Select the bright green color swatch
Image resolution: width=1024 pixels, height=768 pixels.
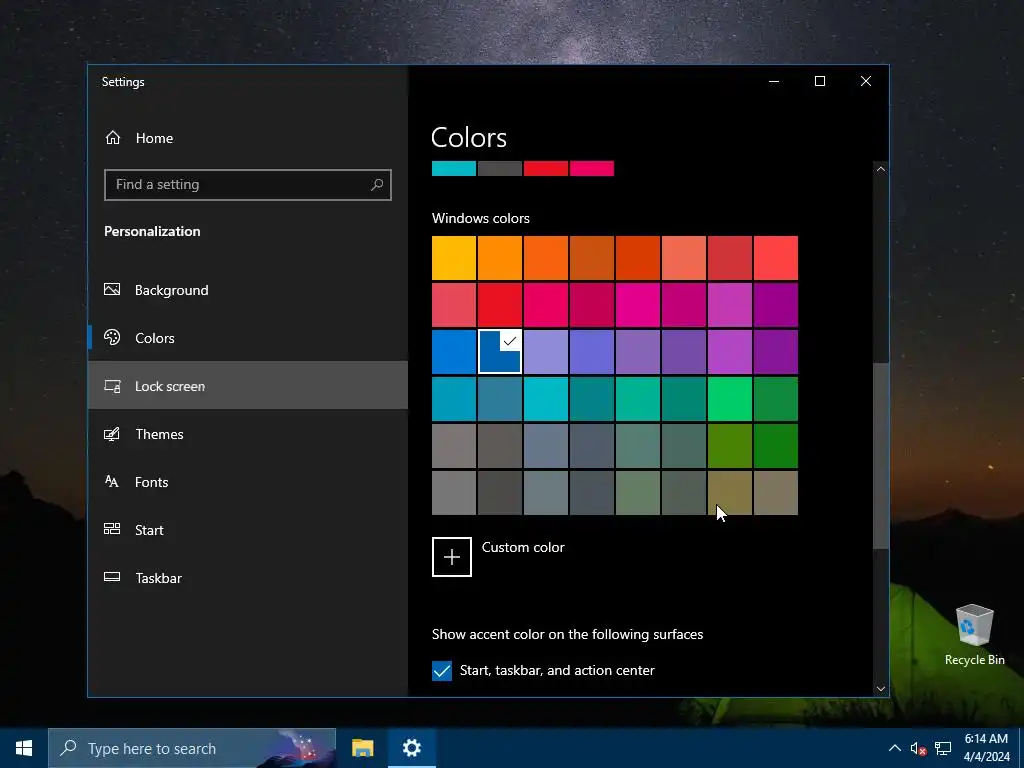click(x=730, y=399)
